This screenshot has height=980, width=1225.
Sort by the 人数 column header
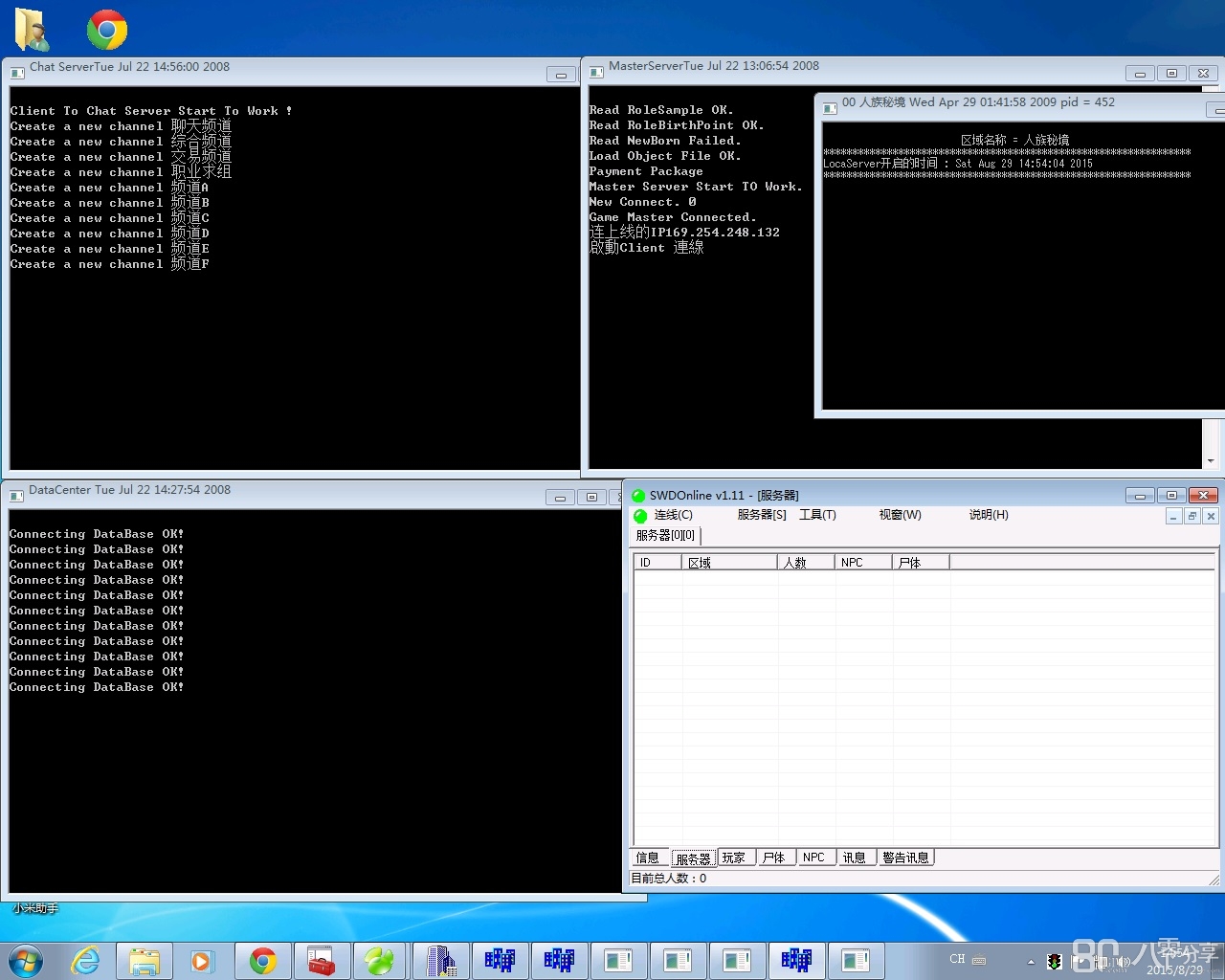(x=806, y=563)
